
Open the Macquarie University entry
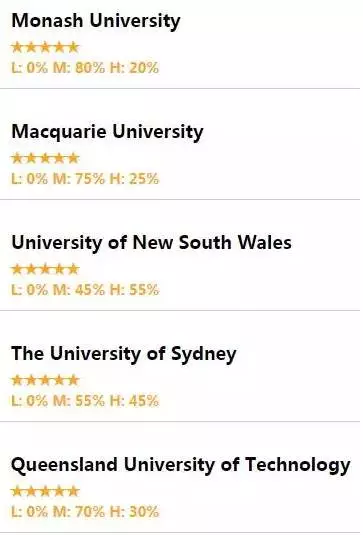107,132
